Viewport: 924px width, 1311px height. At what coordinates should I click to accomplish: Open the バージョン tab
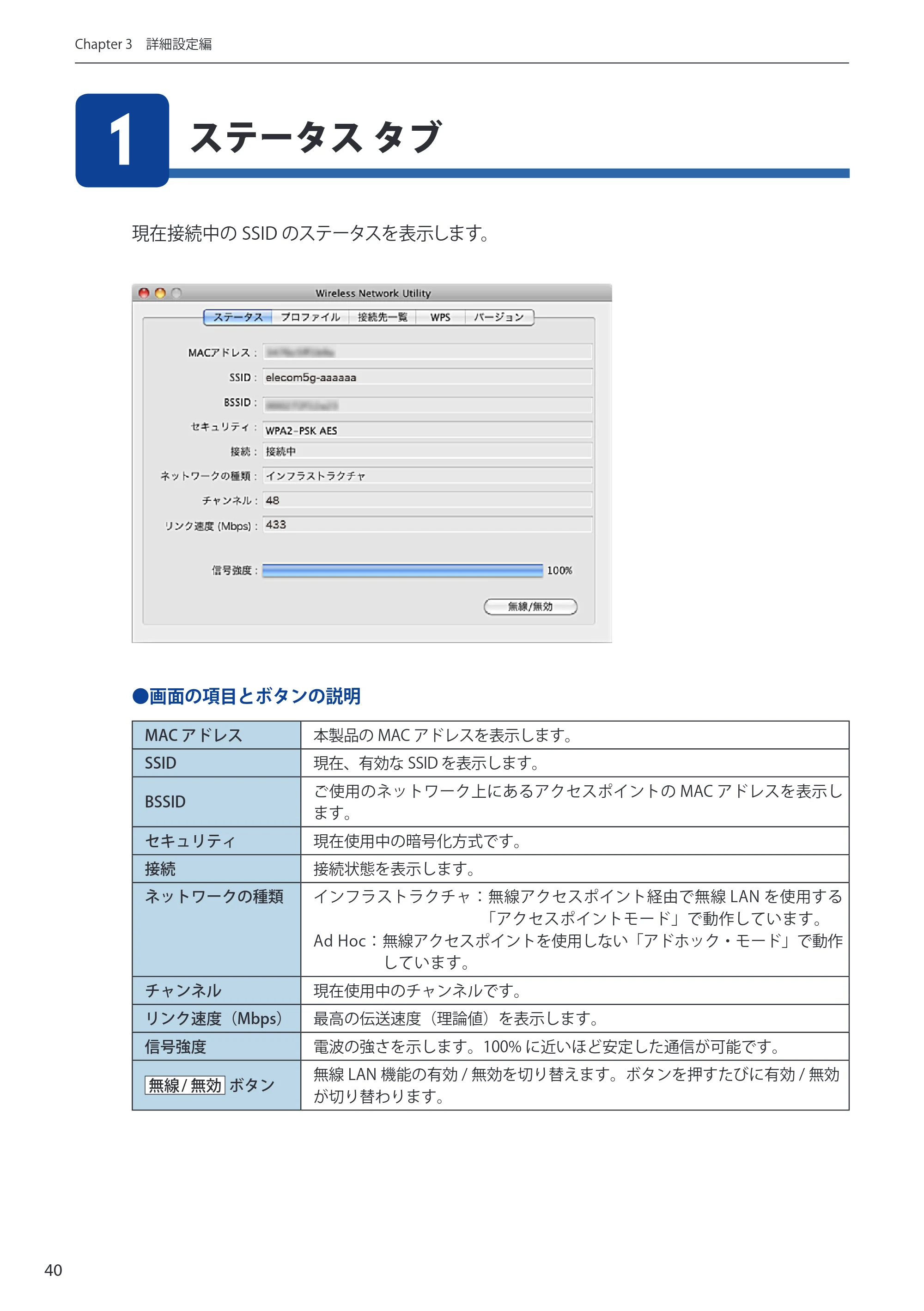tap(499, 317)
